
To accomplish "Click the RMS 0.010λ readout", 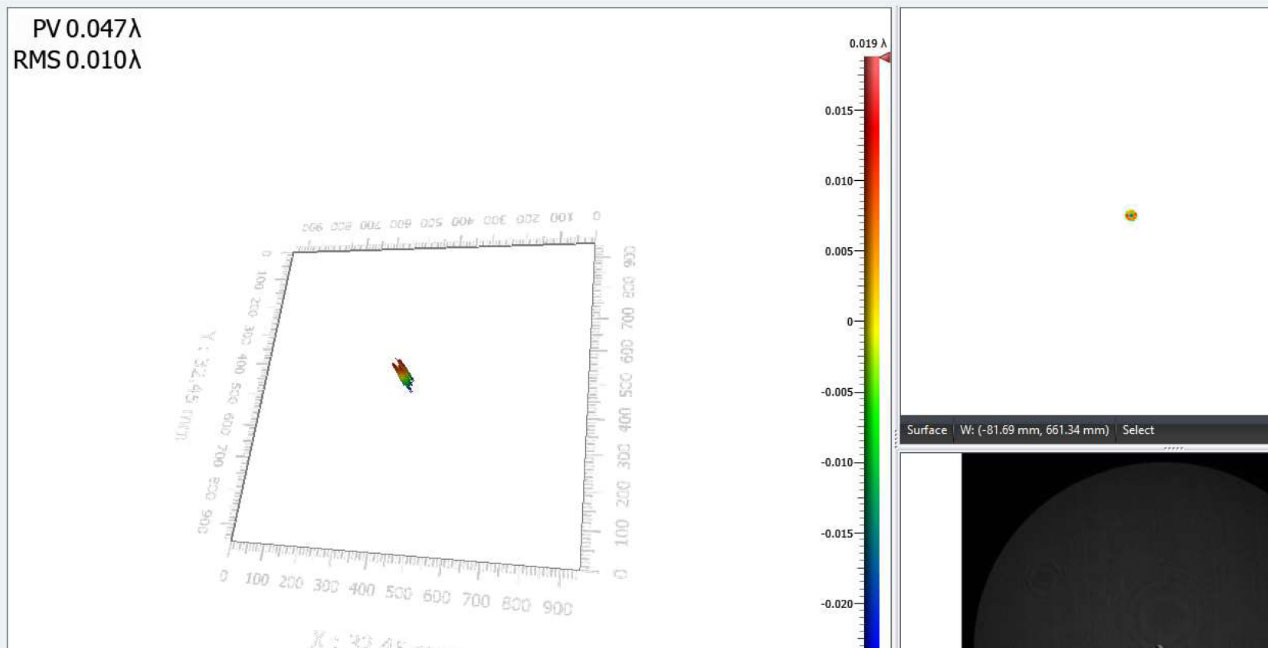I will 77,60.
